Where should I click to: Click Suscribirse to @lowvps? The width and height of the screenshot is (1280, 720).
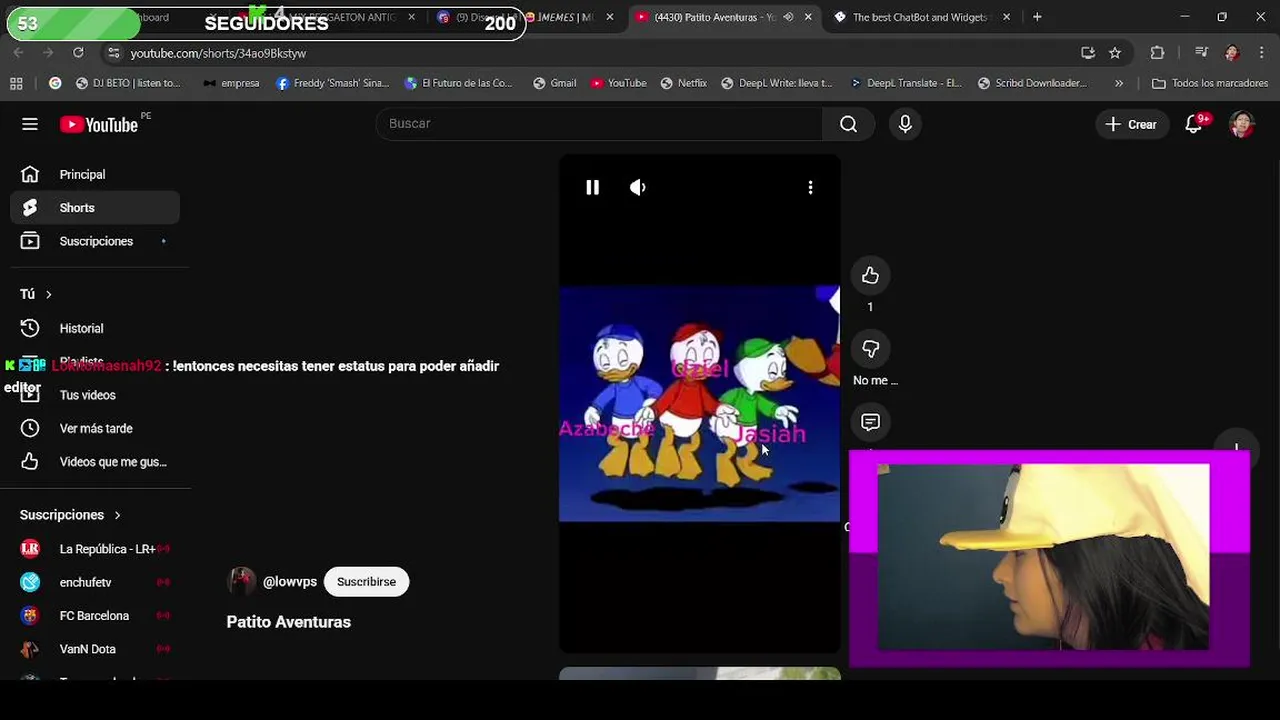point(366,582)
